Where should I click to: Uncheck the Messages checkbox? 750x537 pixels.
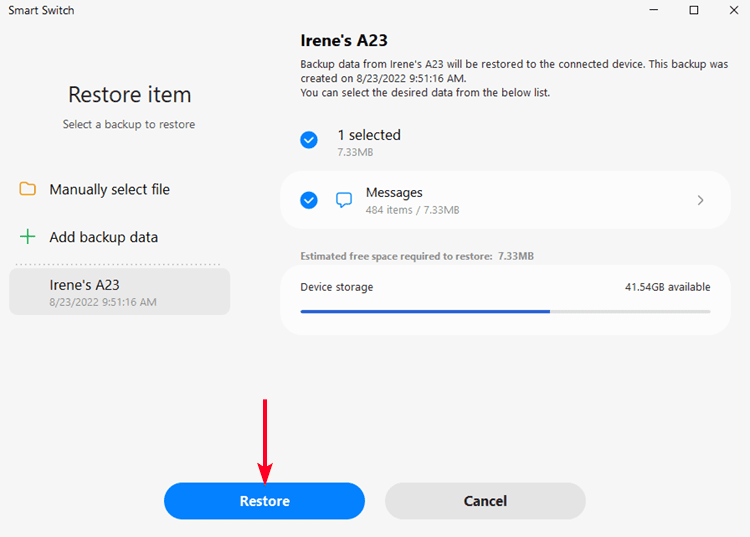(309, 200)
